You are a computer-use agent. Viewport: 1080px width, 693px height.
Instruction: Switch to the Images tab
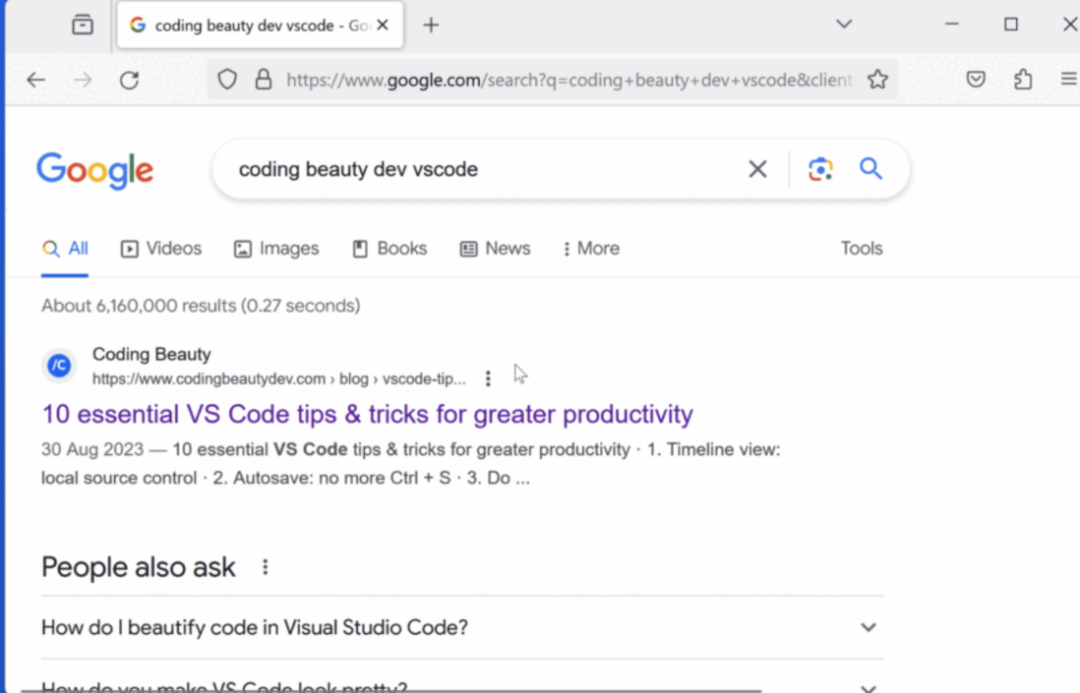277,249
